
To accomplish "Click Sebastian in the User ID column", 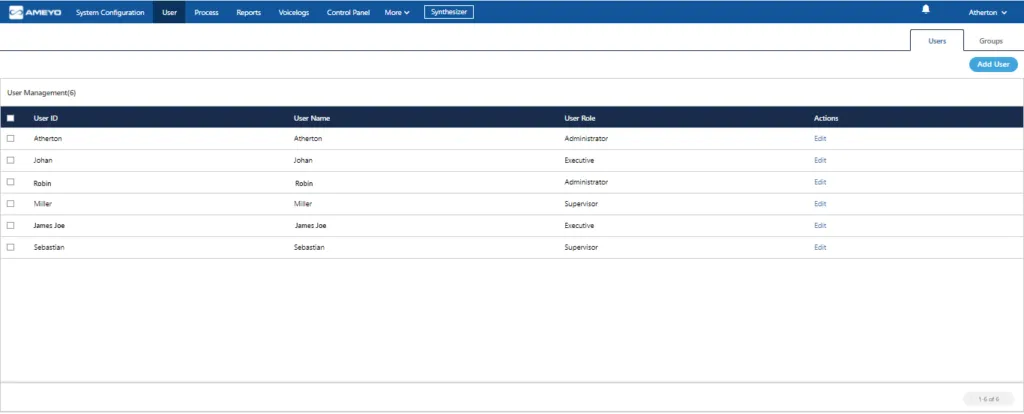I will 49,247.
